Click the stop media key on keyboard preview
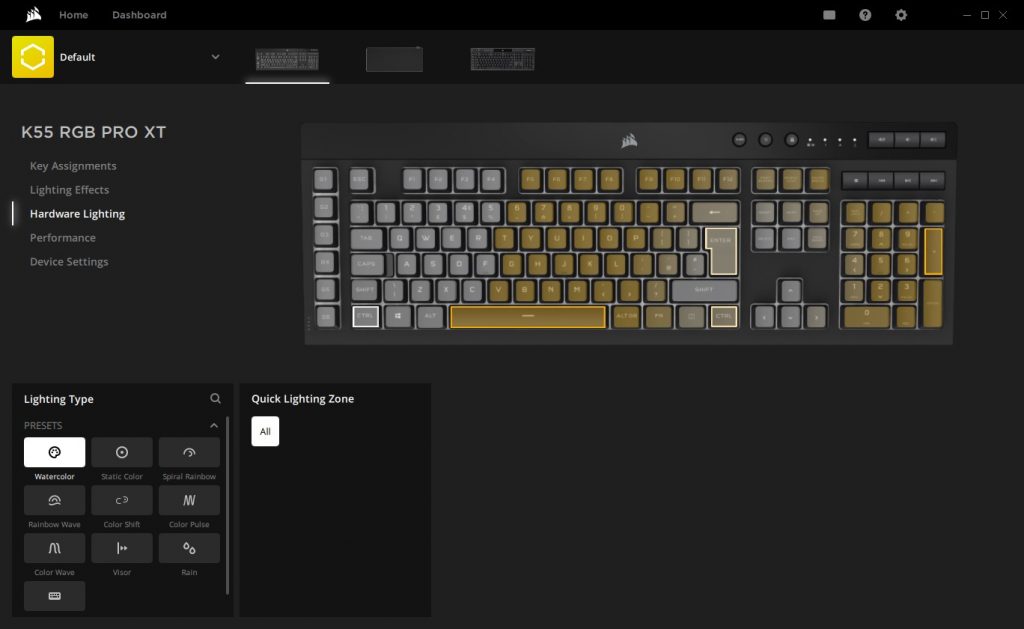Screen dimensions: 1024x629 [856, 180]
